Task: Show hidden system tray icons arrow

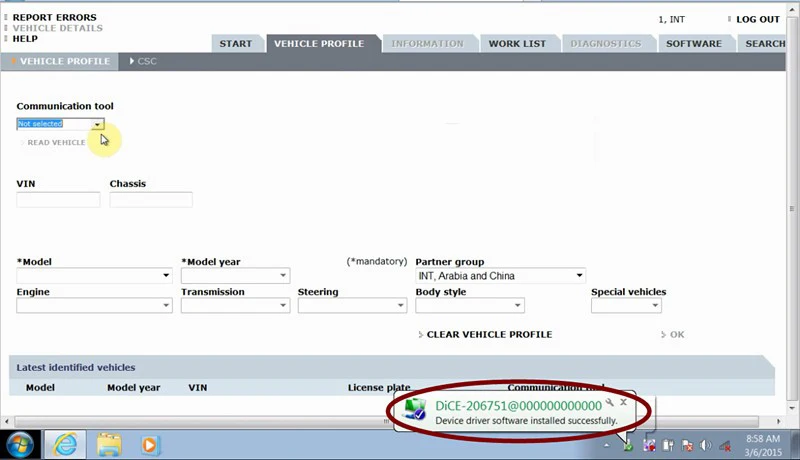Action: point(606,445)
